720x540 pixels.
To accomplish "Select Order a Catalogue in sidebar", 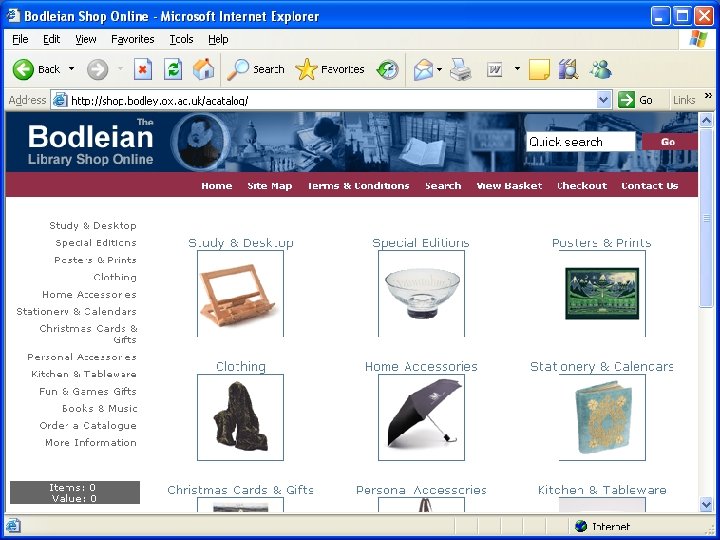I will point(88,426).
